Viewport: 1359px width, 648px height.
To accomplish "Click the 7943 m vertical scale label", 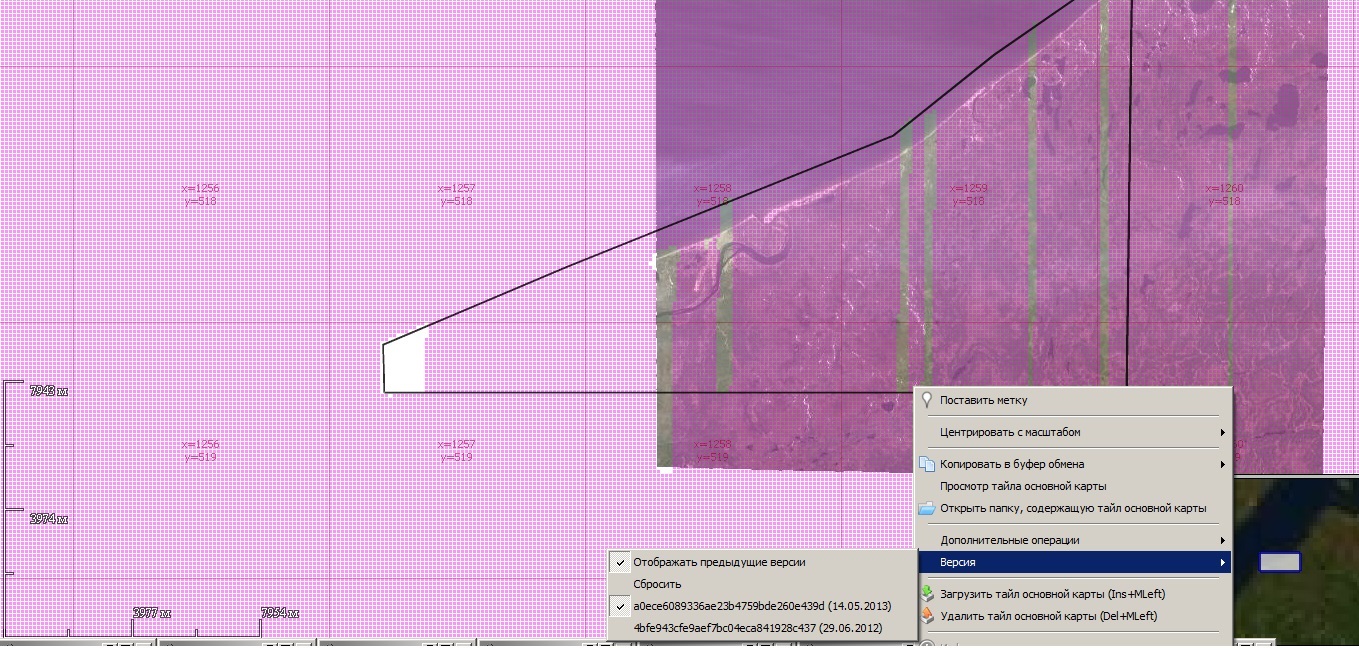I will click(x=49, y=391).
